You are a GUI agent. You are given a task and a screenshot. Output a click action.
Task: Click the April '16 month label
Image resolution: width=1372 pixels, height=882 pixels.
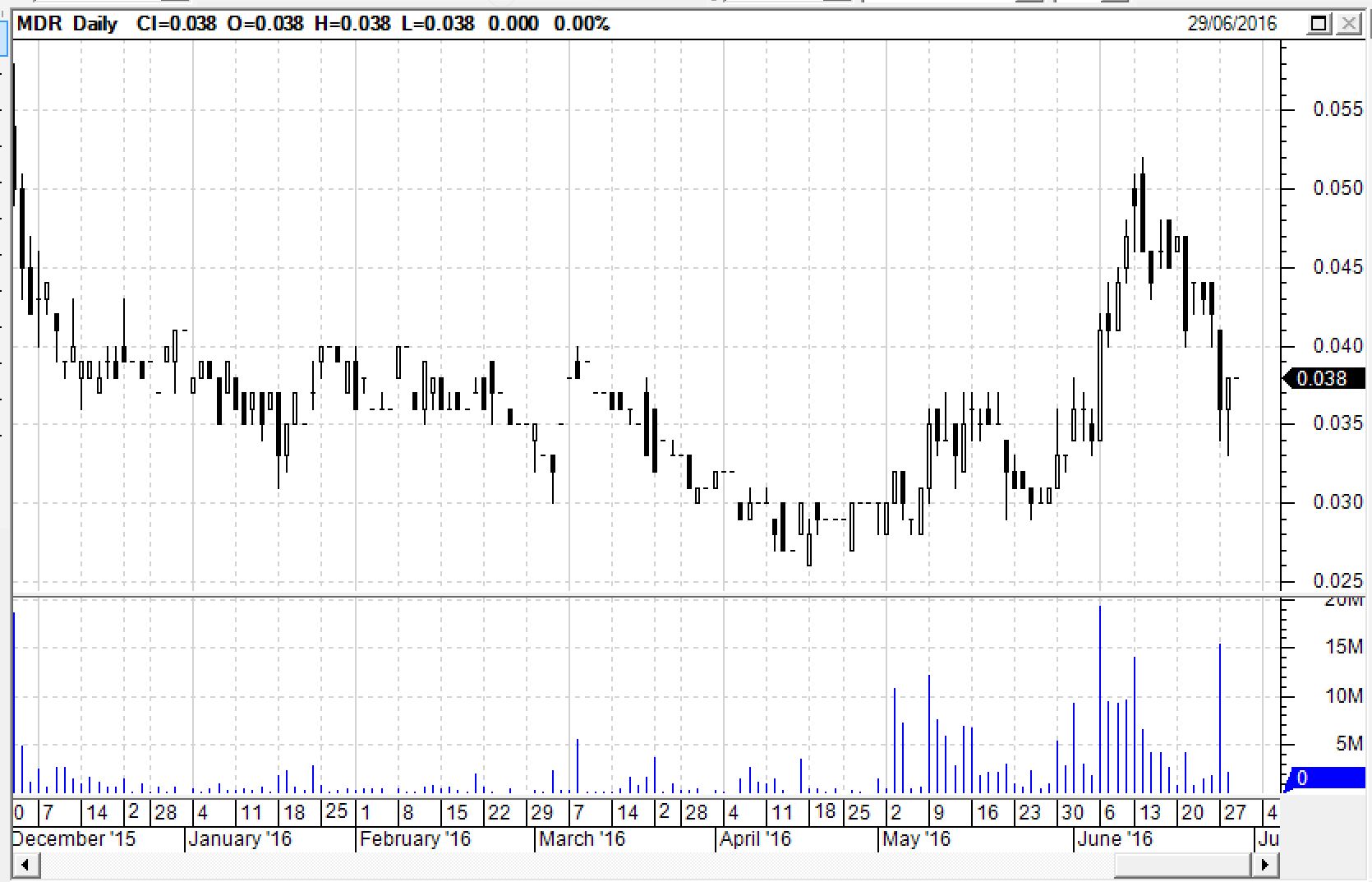coord(755,839)
